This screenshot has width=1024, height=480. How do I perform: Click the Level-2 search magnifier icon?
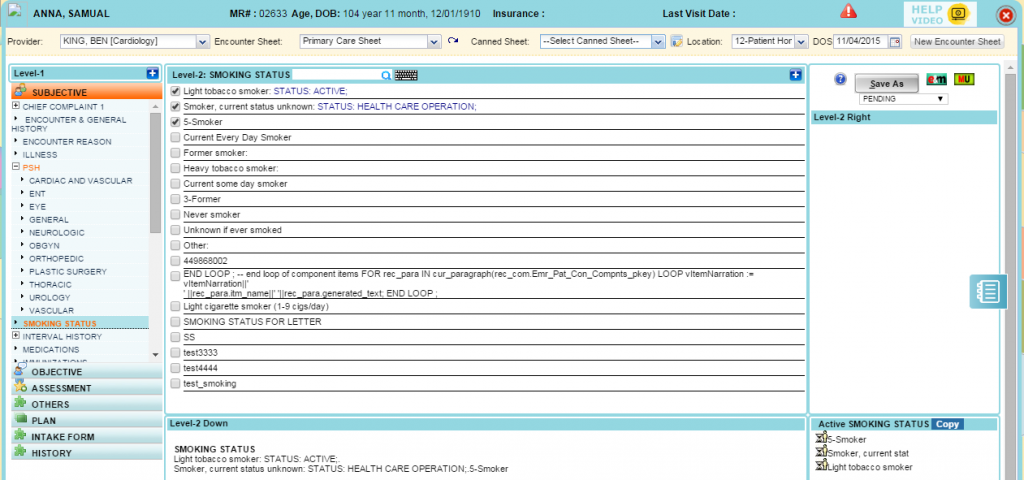[386, 75]
